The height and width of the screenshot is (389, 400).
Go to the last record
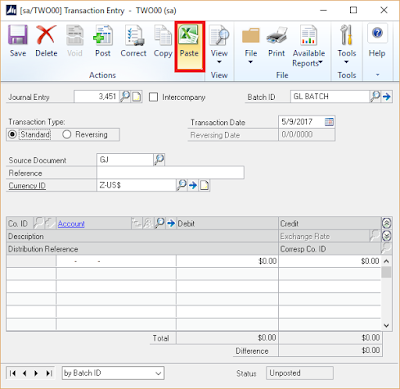click(x=49, y=373)
